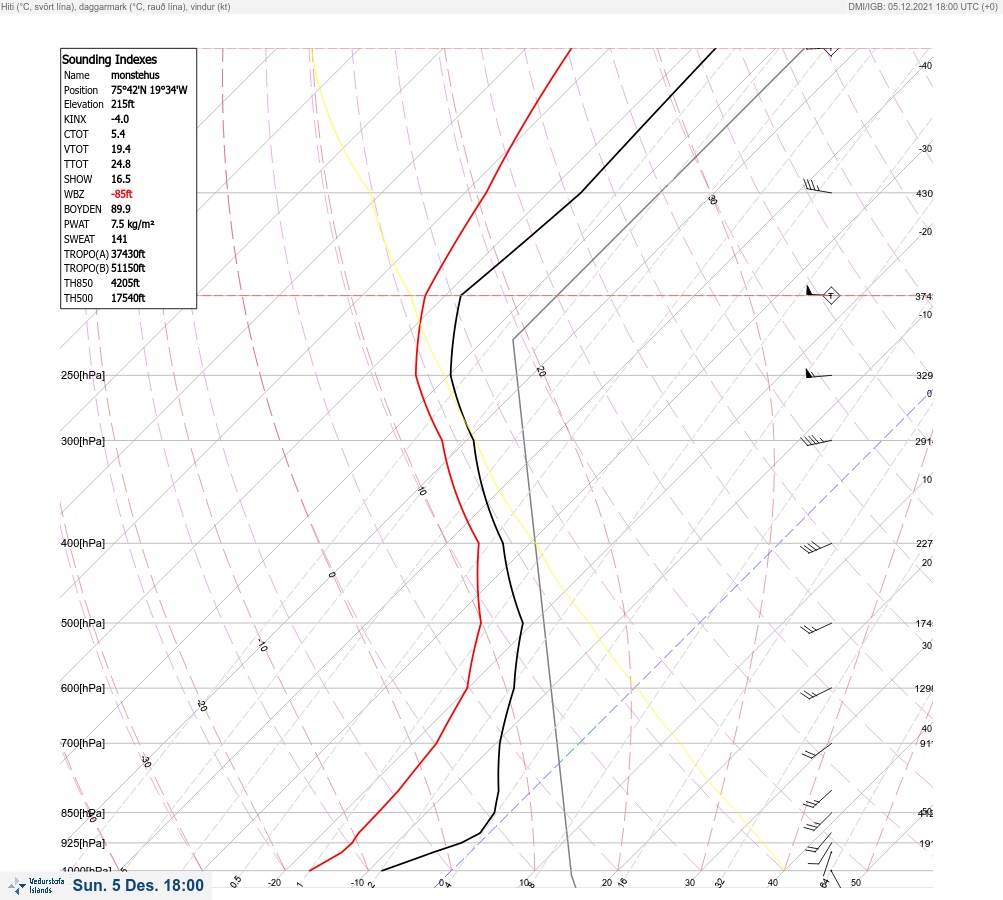Click the 329 height label on right edge

pyautogui.click(x=924, y=375)
